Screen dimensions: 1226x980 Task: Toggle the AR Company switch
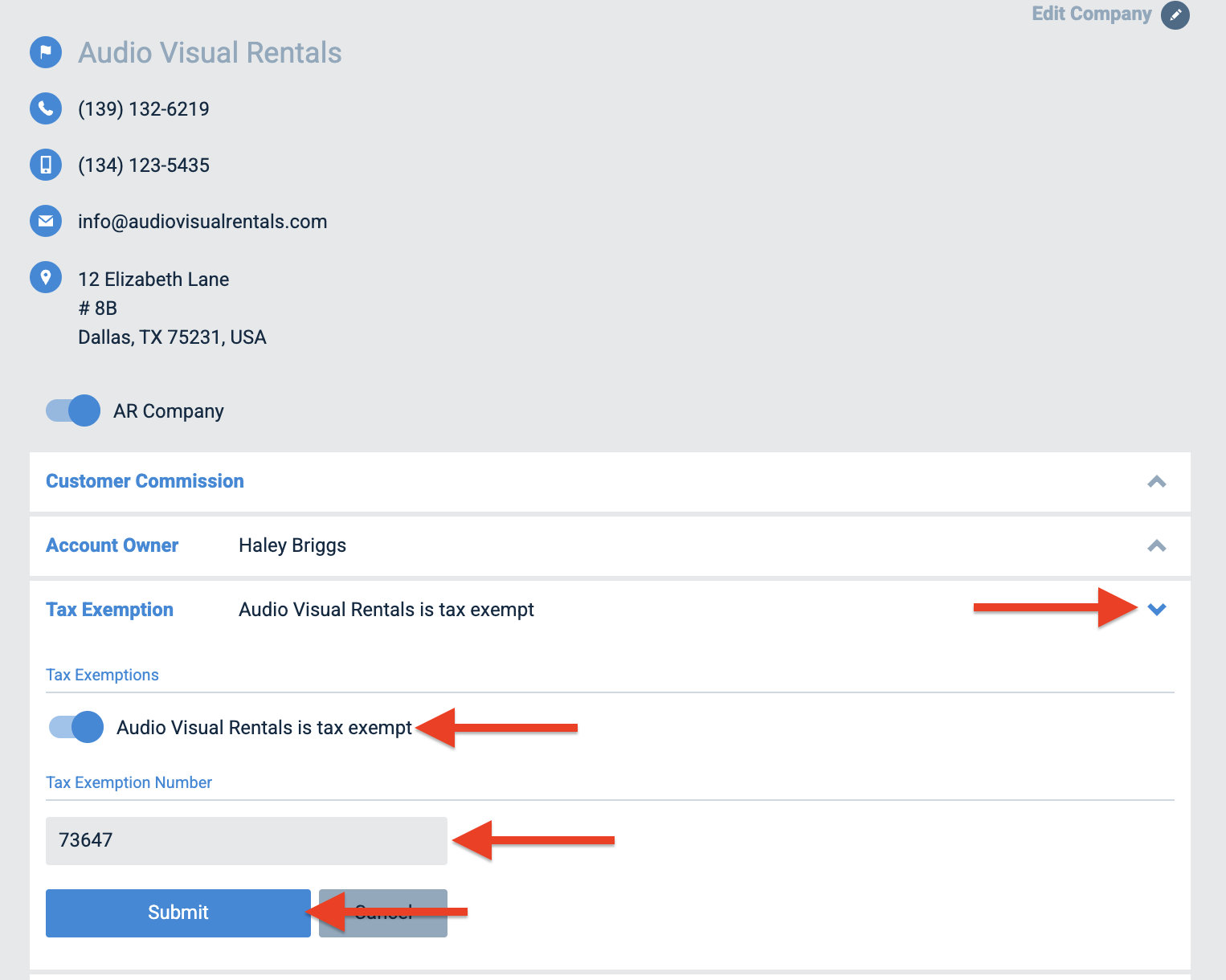point(74,410)
